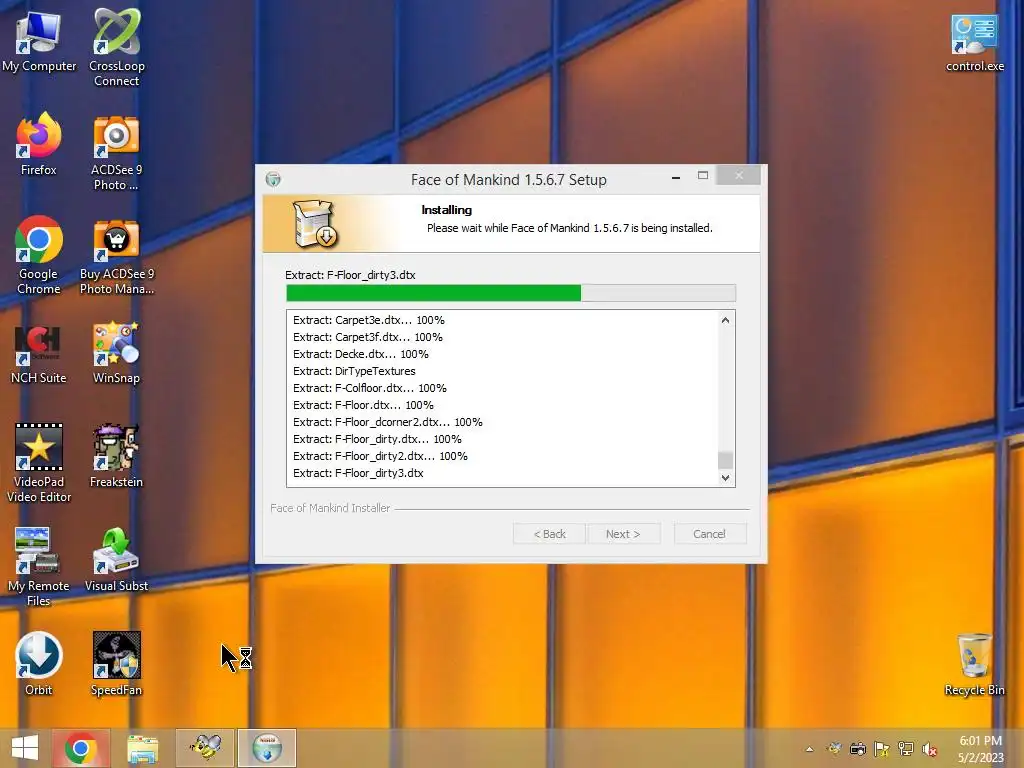Image resolution: width=1024 pixels, height=768 pixels.
Task: Select the Firefox desktop shortcut
Action: [x=39, y=145]
